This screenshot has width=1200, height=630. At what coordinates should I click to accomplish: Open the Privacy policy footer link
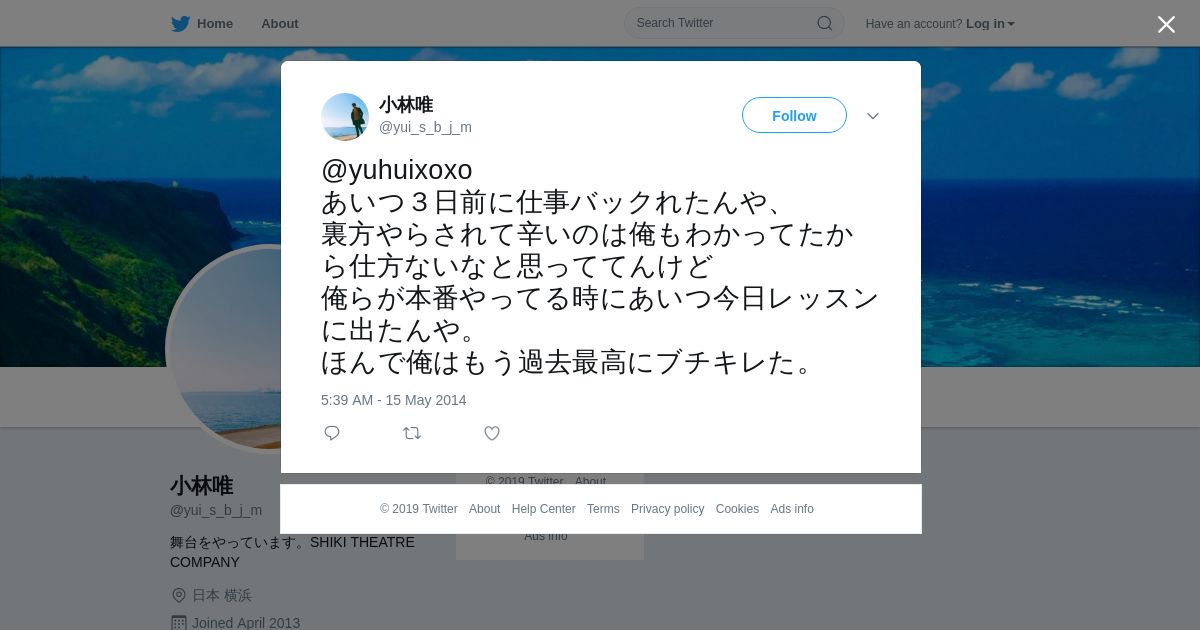tap(668, 509)
